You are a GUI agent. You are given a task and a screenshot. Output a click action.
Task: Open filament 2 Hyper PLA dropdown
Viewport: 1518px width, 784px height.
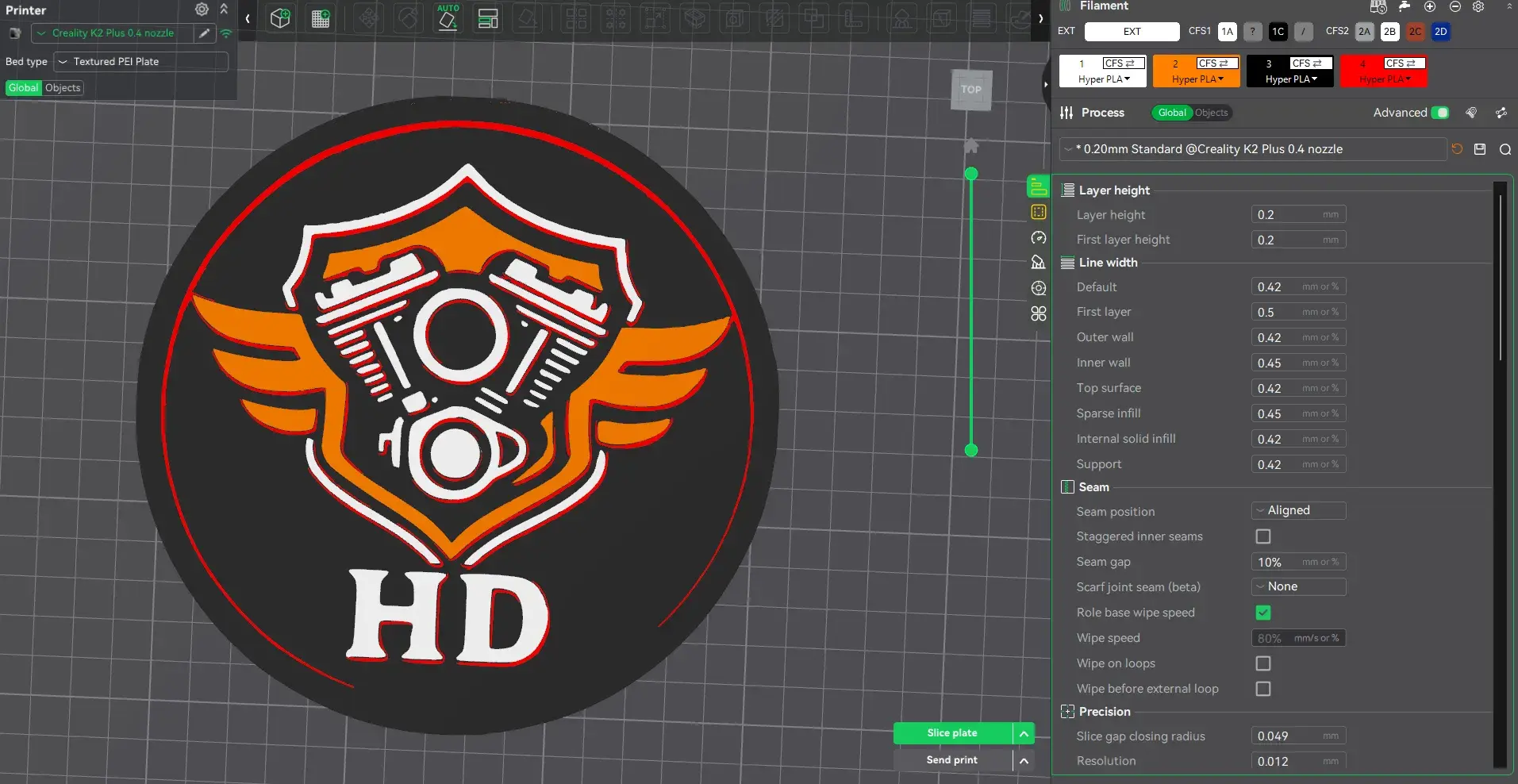point(1197,79)
